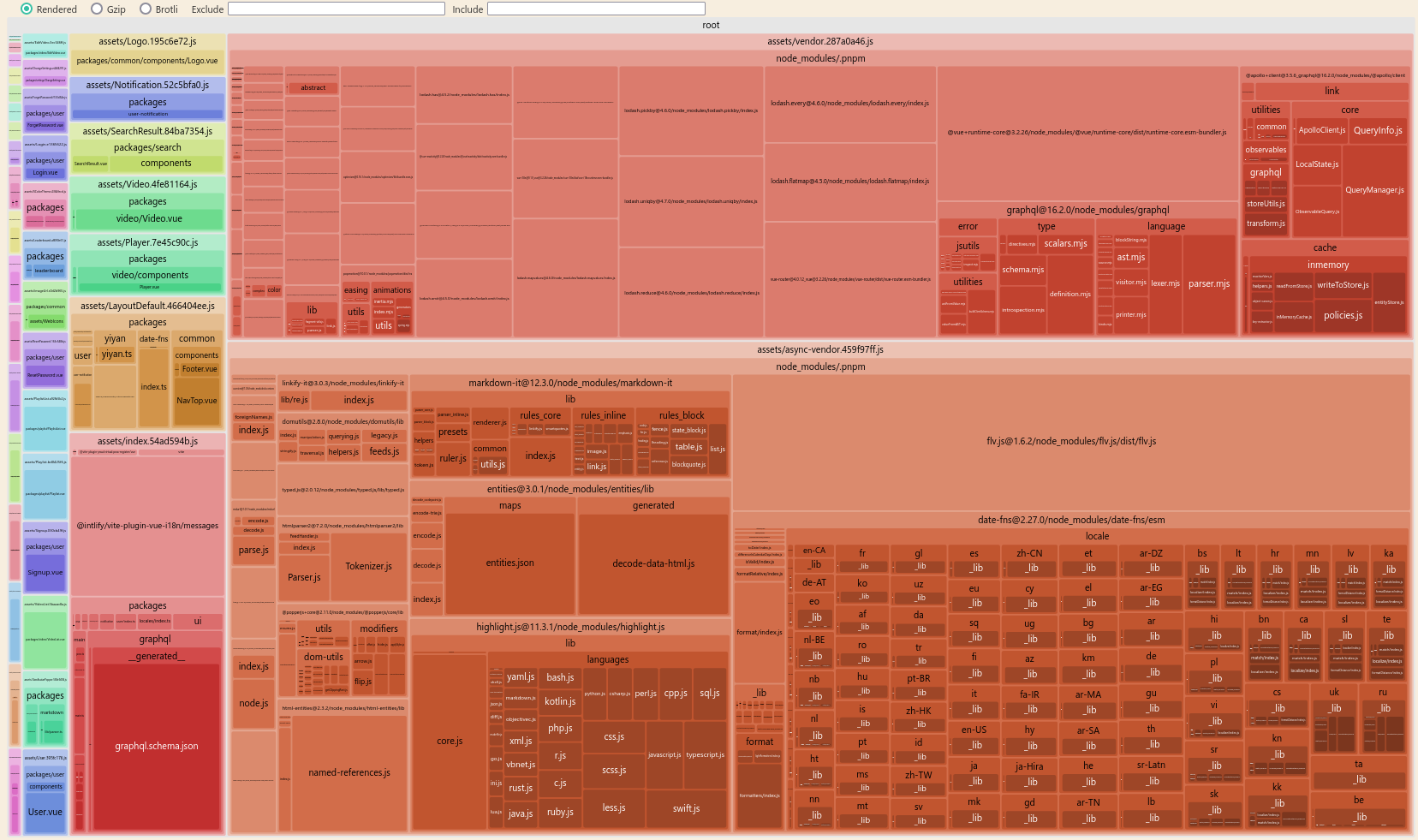
Task: Select the User.vue module
Action: [45, 813]
